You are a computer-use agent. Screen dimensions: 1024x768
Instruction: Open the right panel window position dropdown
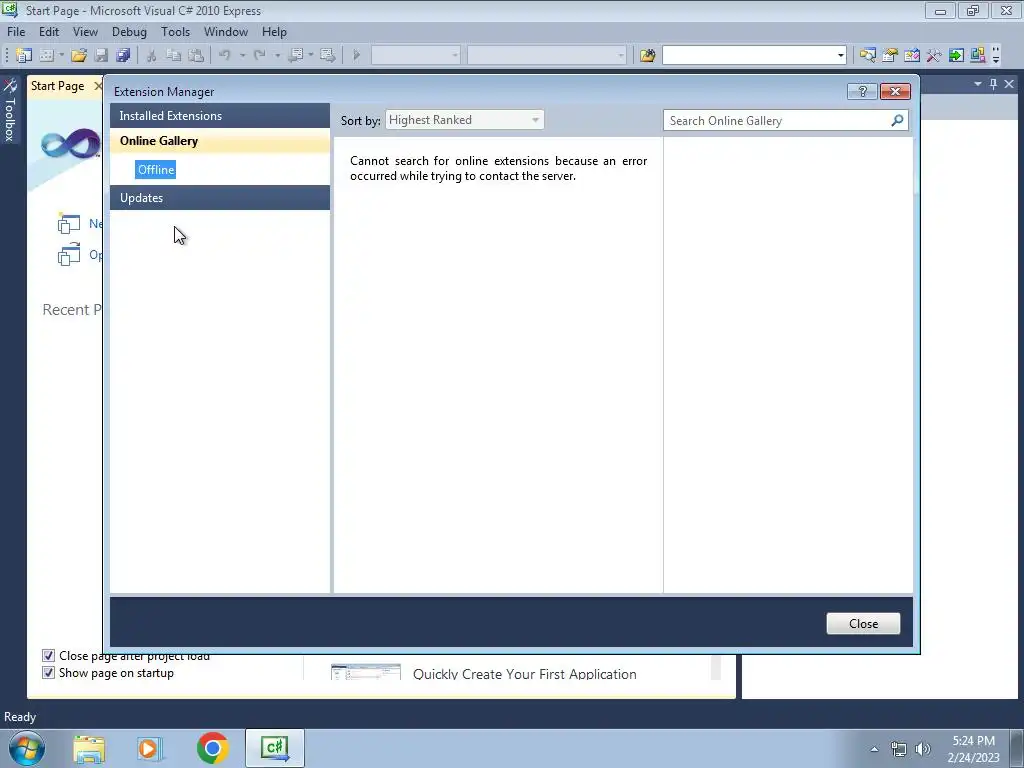[978, 84]
